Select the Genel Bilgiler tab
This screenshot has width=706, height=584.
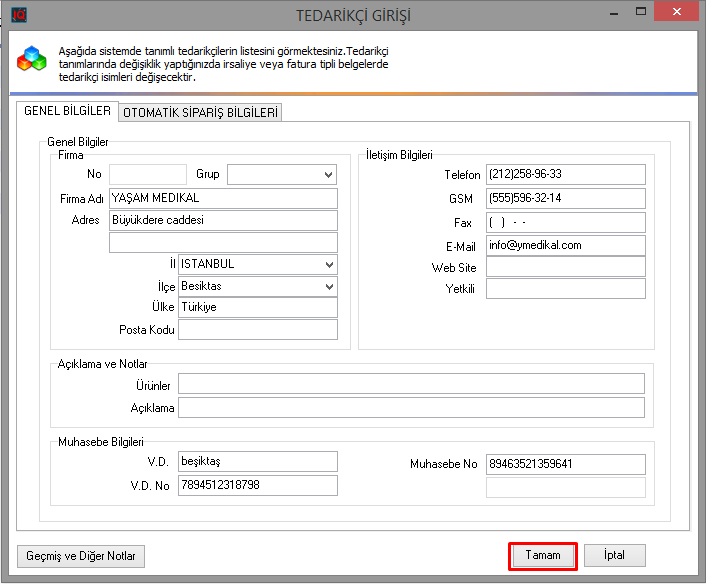coord(66,112)
